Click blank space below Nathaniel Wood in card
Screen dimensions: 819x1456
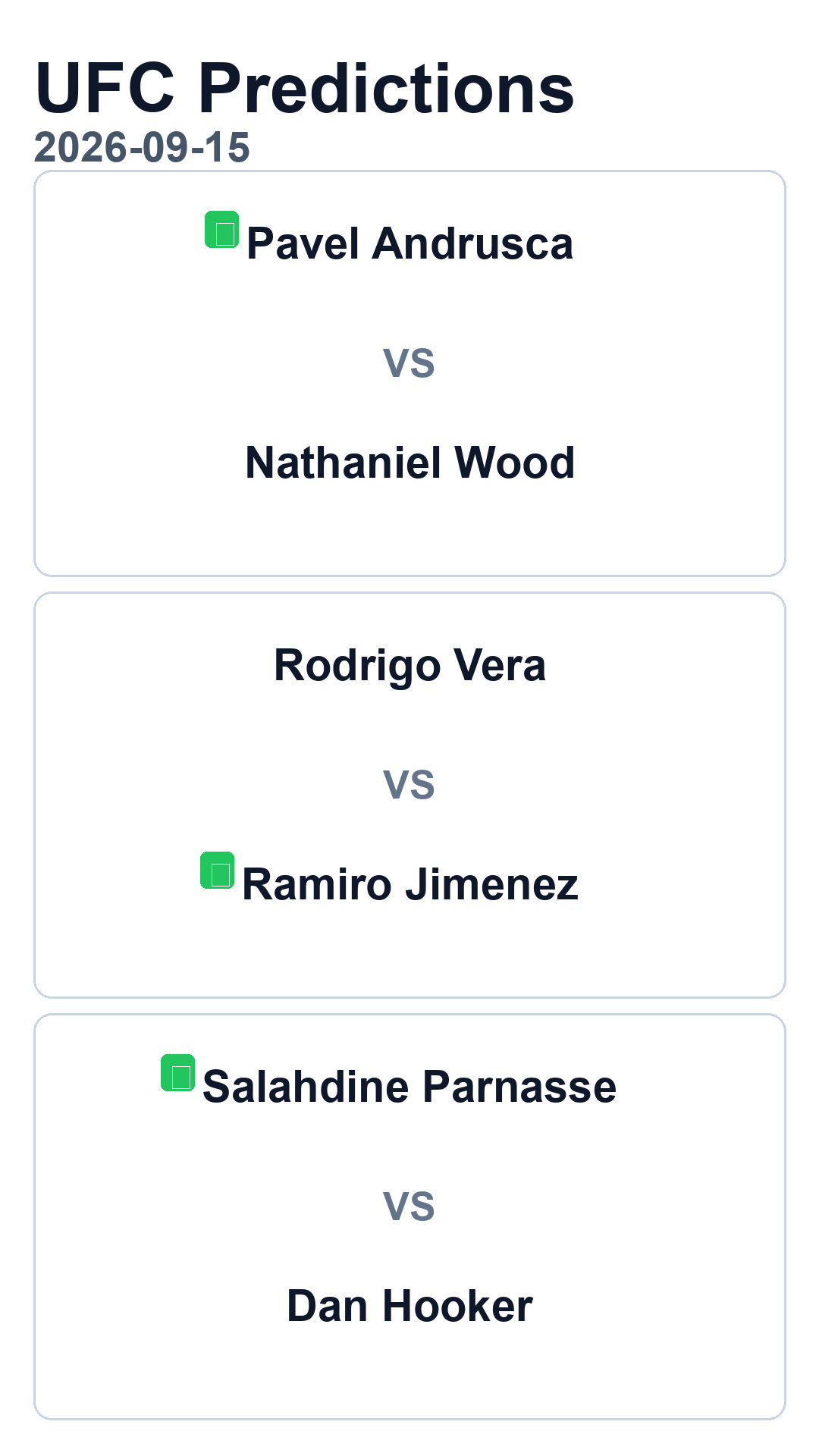click(x=409, y=531)
